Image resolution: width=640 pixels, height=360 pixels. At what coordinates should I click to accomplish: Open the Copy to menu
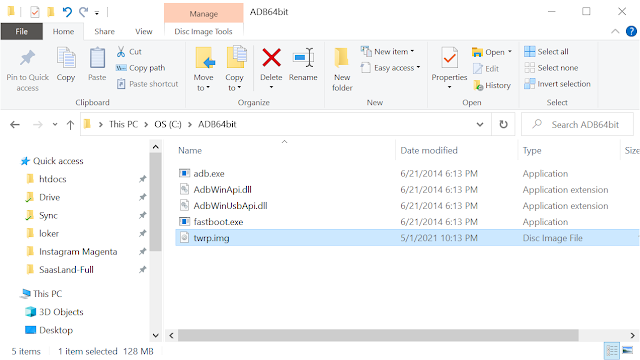[234, 69]
